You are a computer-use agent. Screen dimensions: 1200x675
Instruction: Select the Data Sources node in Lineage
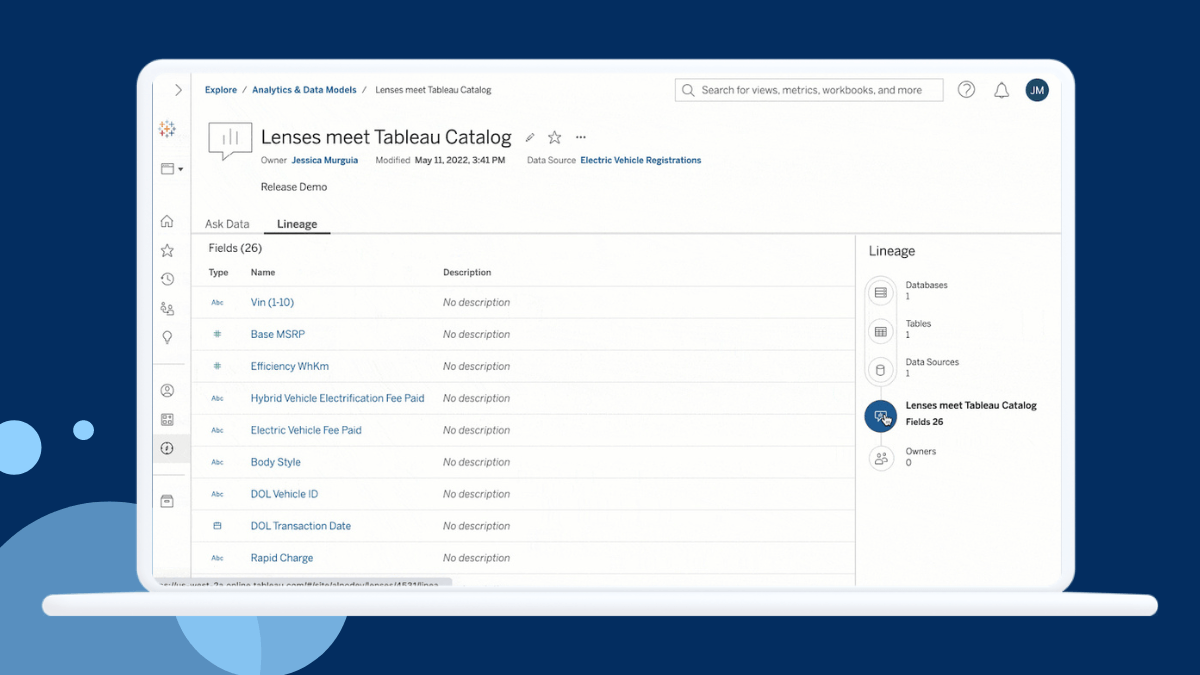pyautogui.click(x=880, y=370)
